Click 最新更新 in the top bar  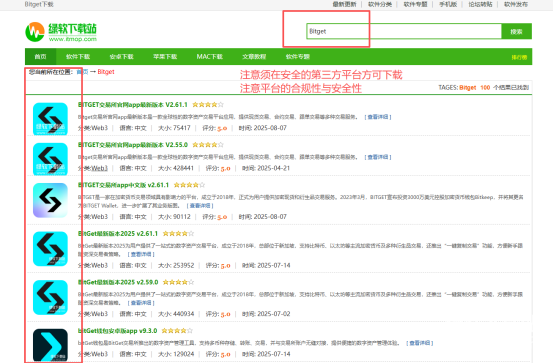(344, 4)
